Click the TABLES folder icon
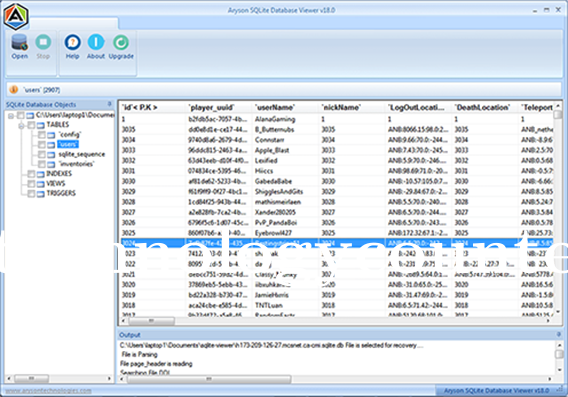Viewport: 568px width, 397px height. [x=41, y=125]
